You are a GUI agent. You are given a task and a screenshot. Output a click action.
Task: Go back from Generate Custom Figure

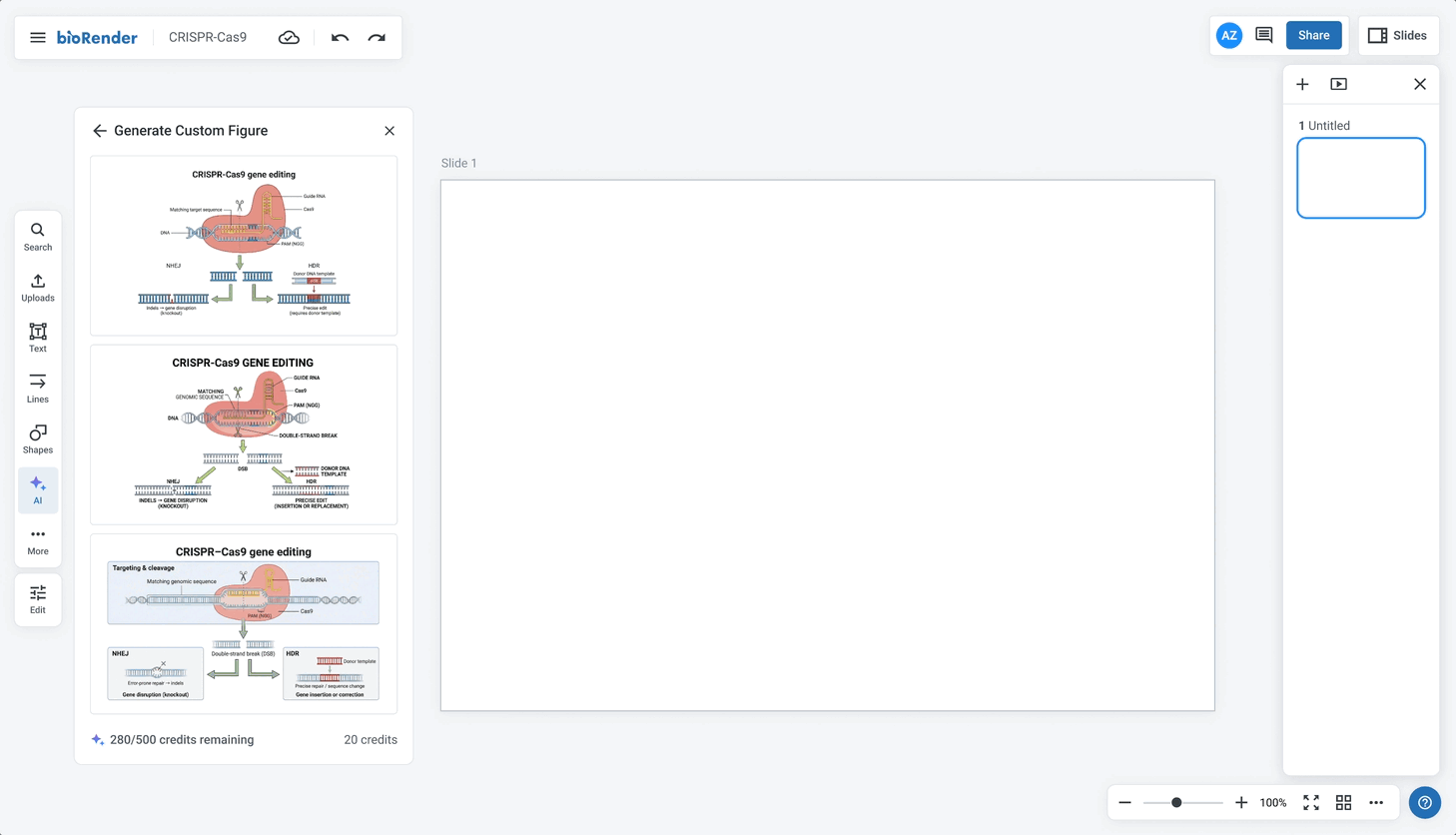coord(100,131)
